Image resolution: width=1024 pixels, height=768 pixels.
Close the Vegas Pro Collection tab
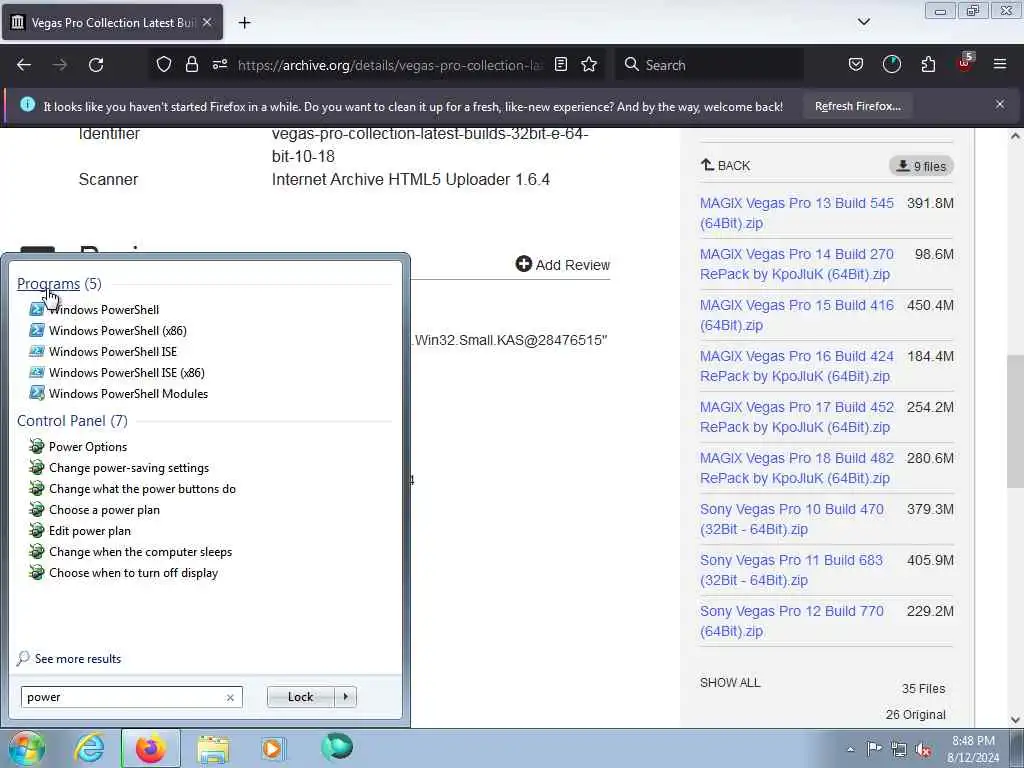(206, 22)
